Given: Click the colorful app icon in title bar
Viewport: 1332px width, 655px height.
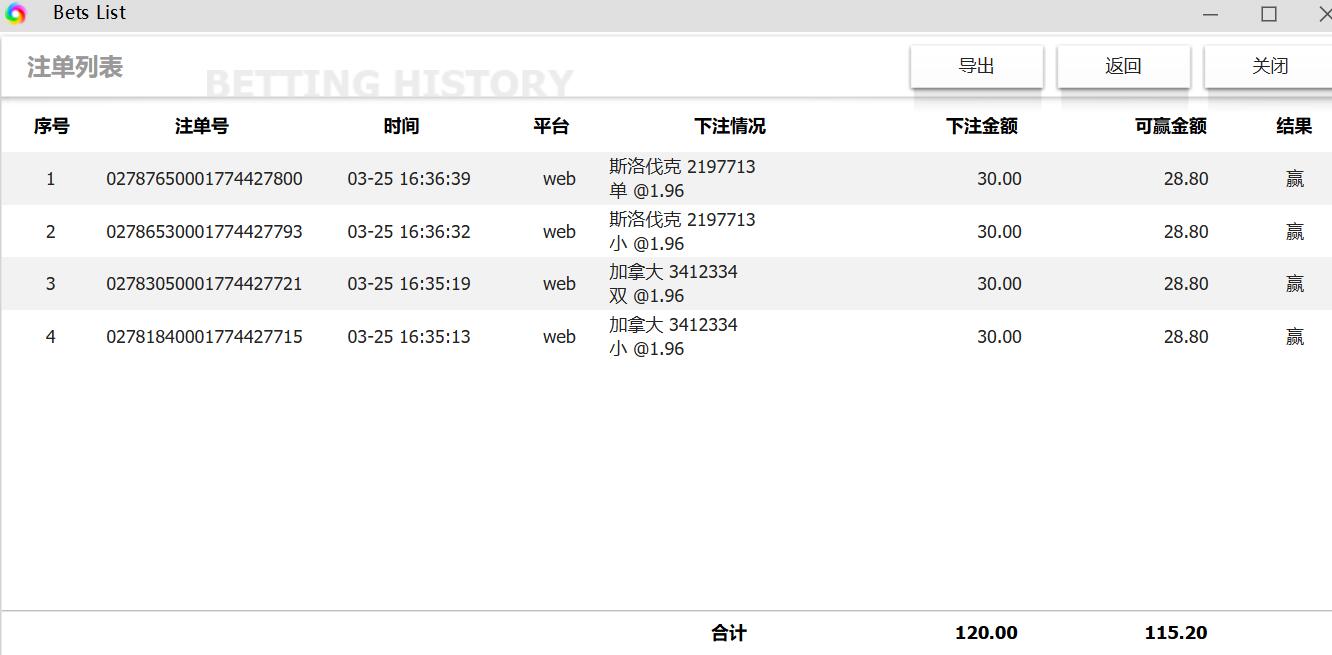Looking at the screenshot, I should point(17,13).
